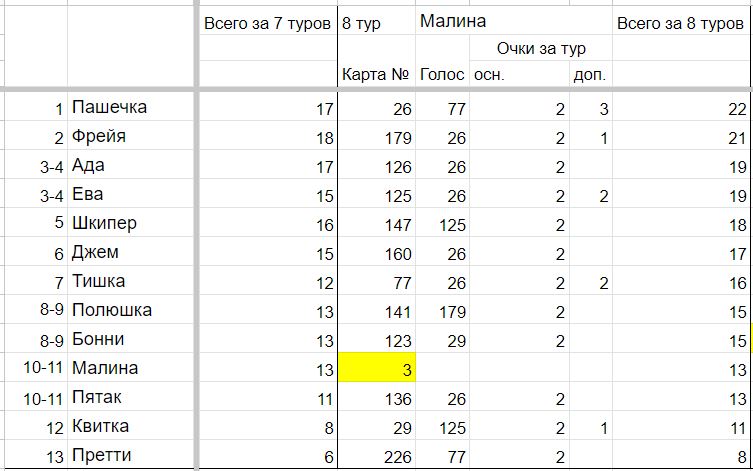Select the 'Всего за 8 туров' header cell

[x=680, y=21]
